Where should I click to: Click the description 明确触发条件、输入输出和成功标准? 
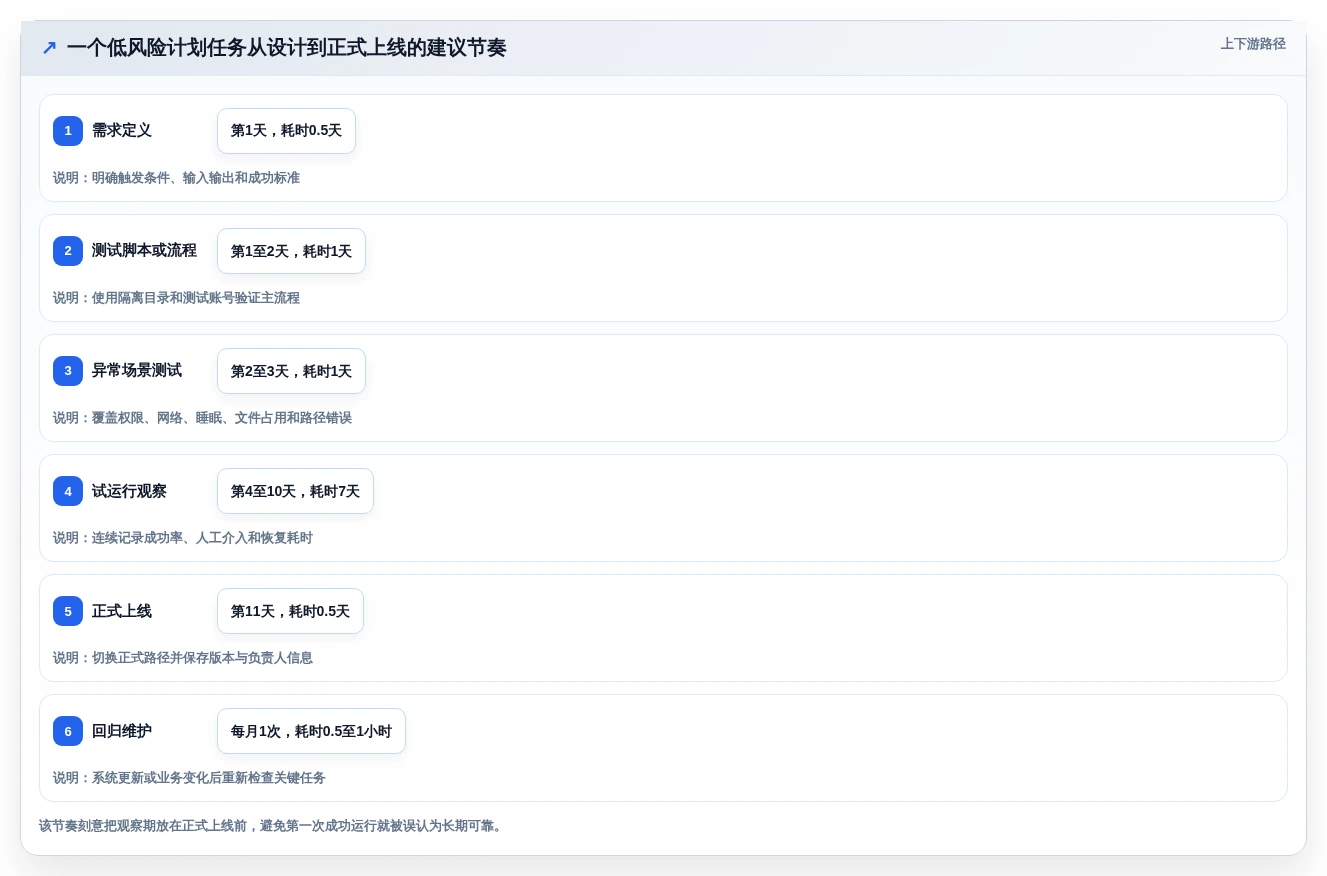176,178
